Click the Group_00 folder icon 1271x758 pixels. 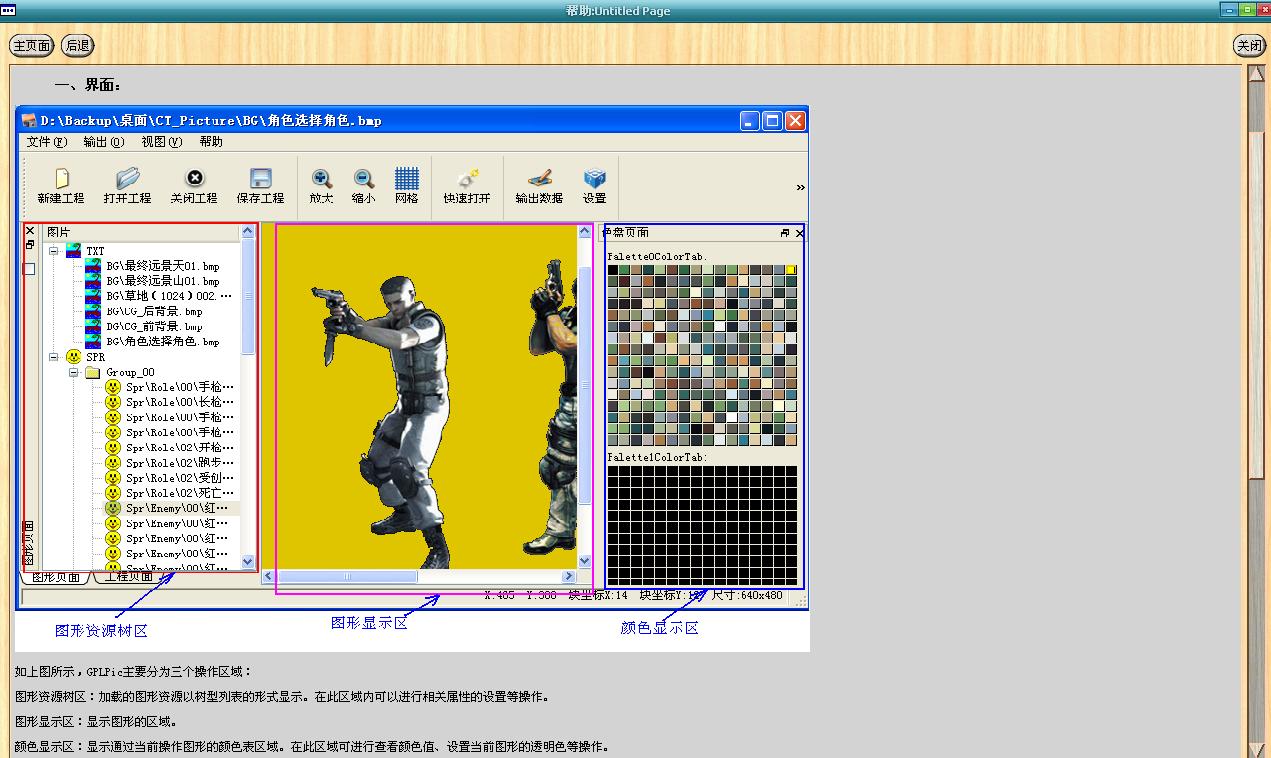coord(93,372)
